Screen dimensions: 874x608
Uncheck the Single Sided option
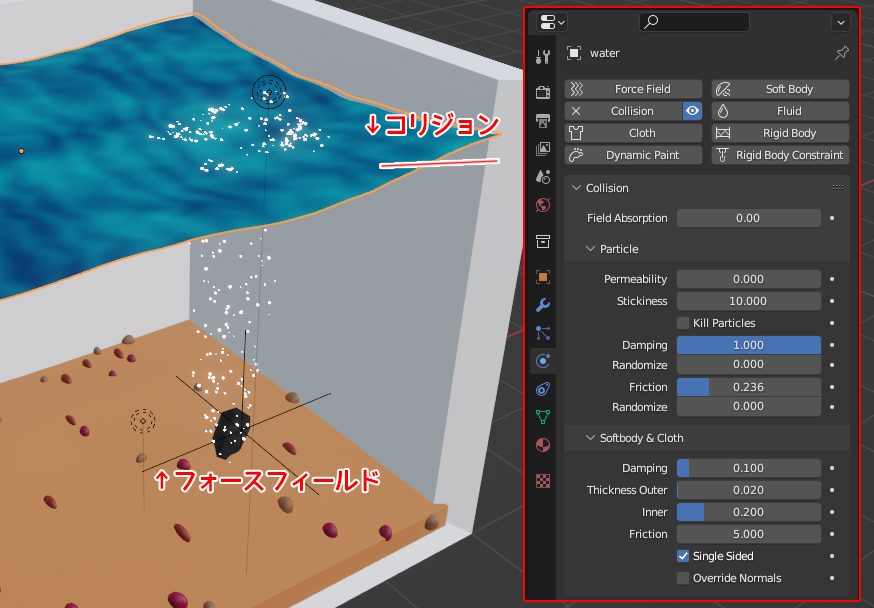(x=683, y=556)
